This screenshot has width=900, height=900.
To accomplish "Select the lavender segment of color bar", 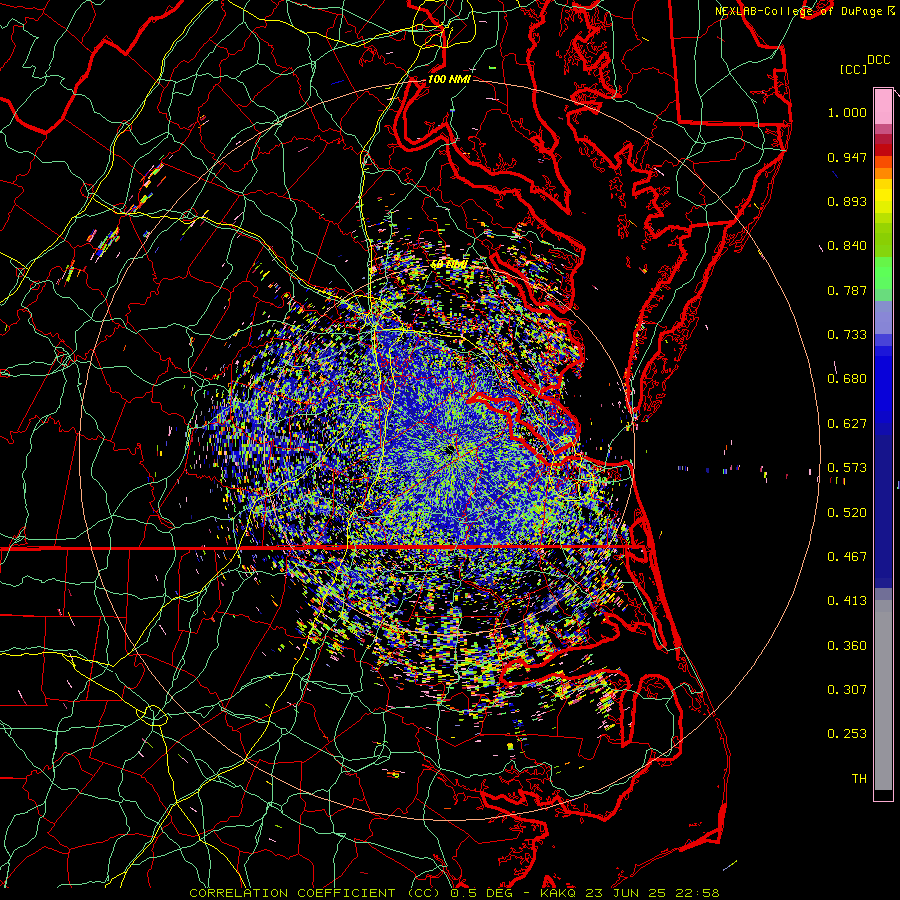I will pyautogui.click(x=883, y=317).
